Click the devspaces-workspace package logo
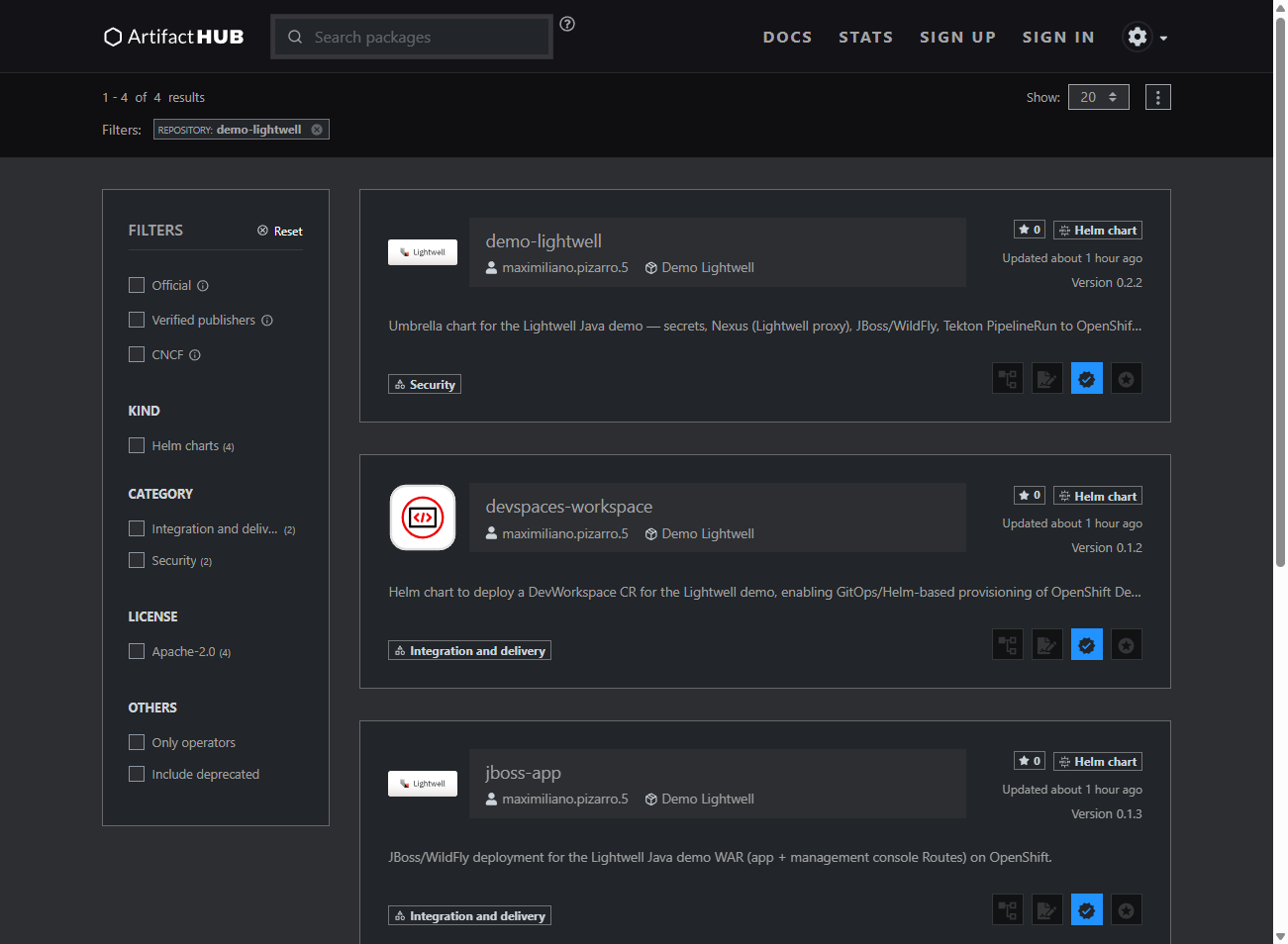Viewport: 1288px width, 944px height. [x=423, y=518]
